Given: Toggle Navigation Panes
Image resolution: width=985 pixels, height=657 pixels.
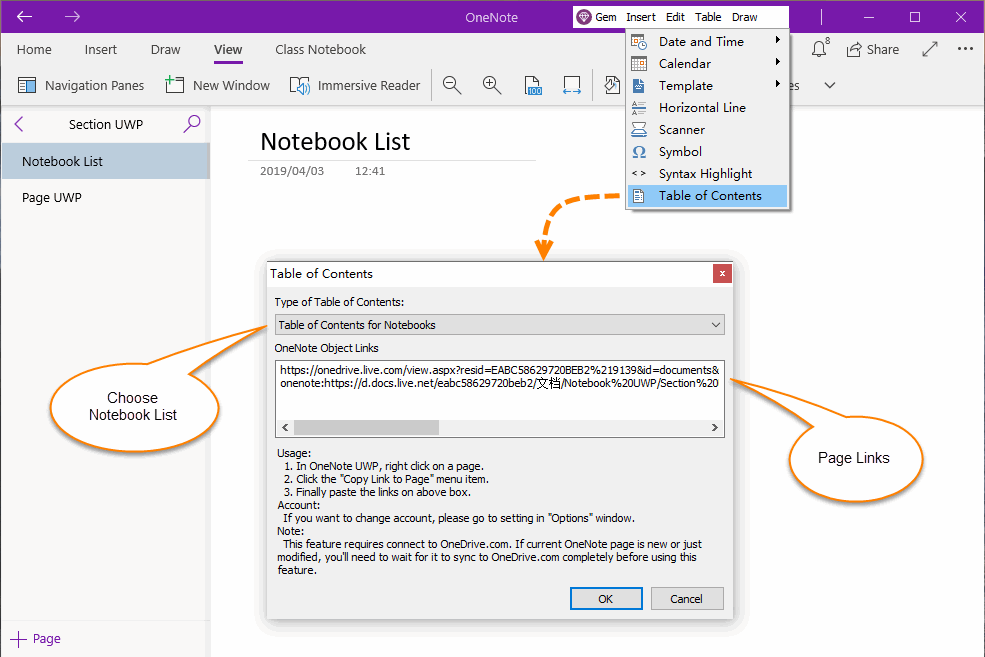Looking at the screenshot, I should tap(81, 85).
